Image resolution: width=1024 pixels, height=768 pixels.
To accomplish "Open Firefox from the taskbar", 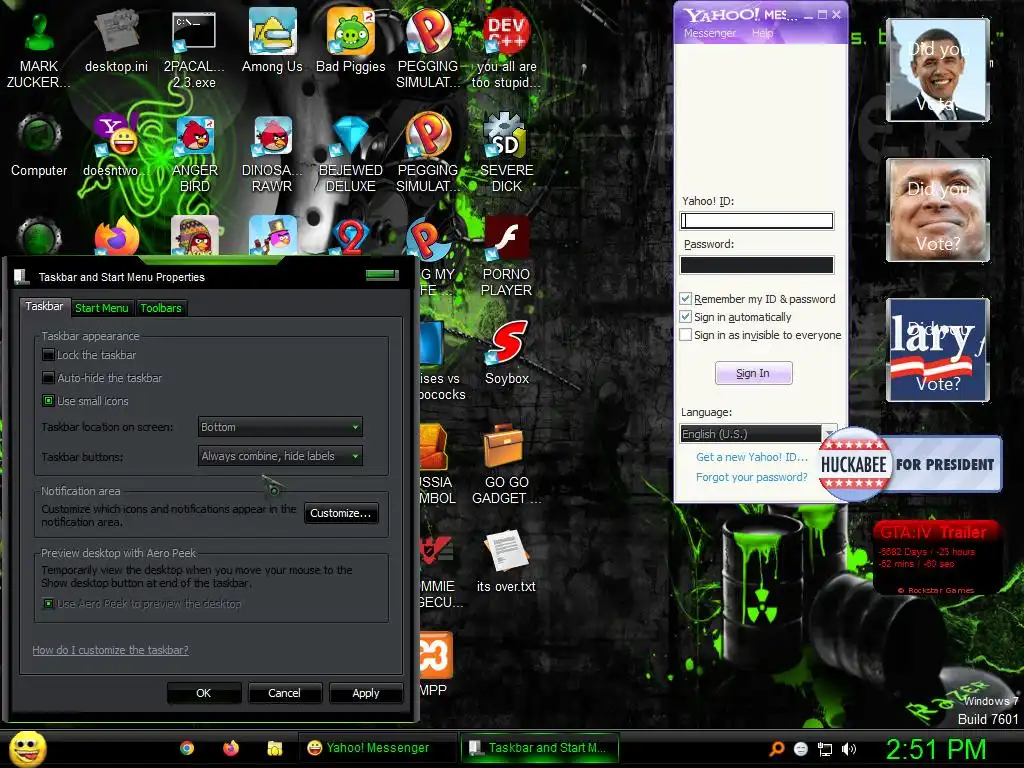I will click(231, 748).
